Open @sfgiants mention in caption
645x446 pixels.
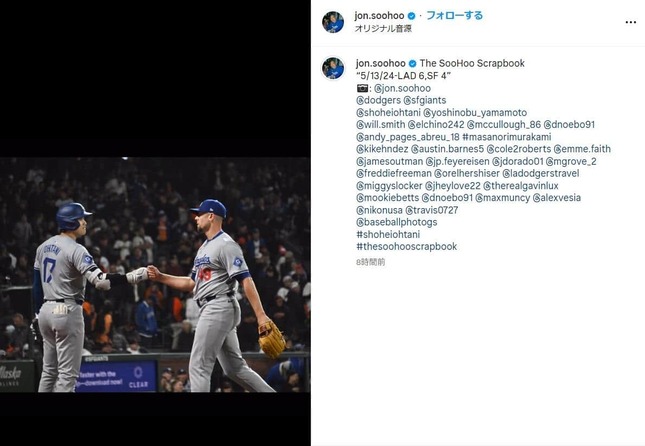coord(425,100)
